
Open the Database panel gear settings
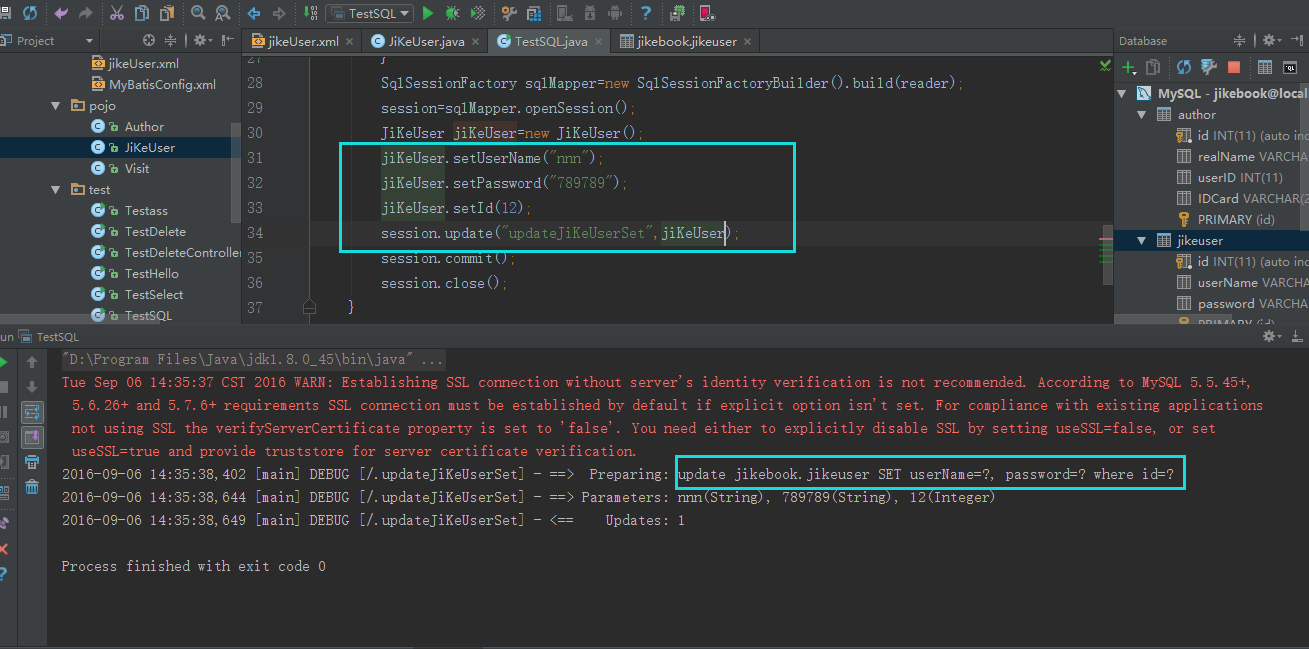click(x=1272, y=40)
